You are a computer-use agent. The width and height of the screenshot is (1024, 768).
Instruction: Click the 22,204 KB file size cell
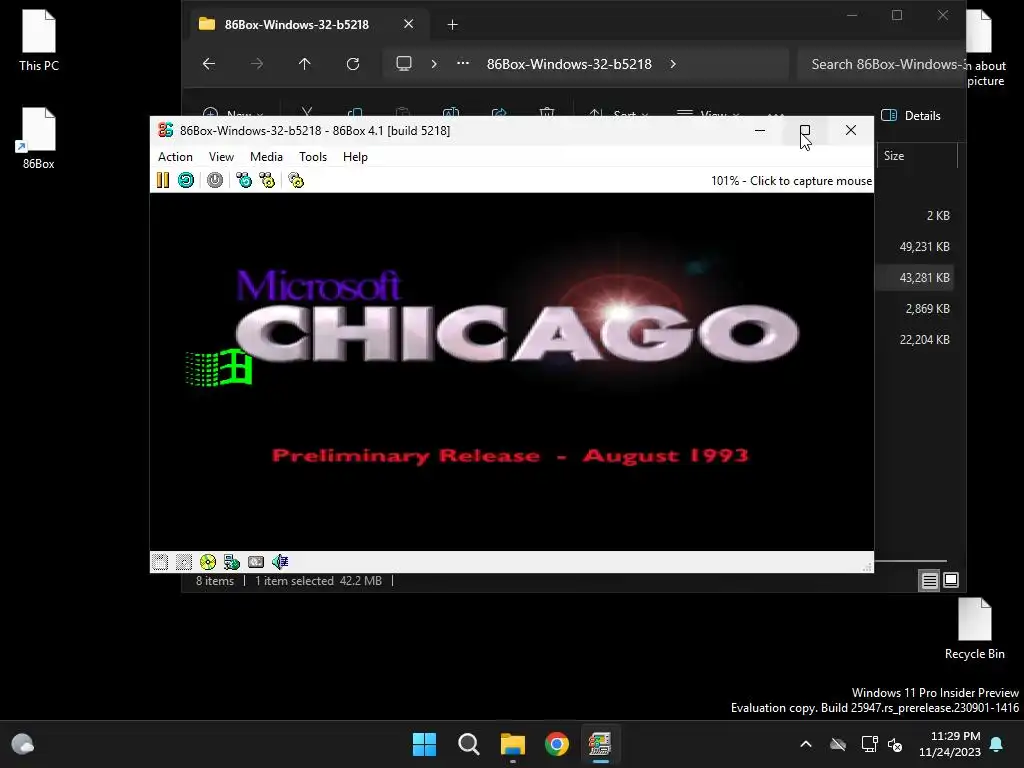924,340
